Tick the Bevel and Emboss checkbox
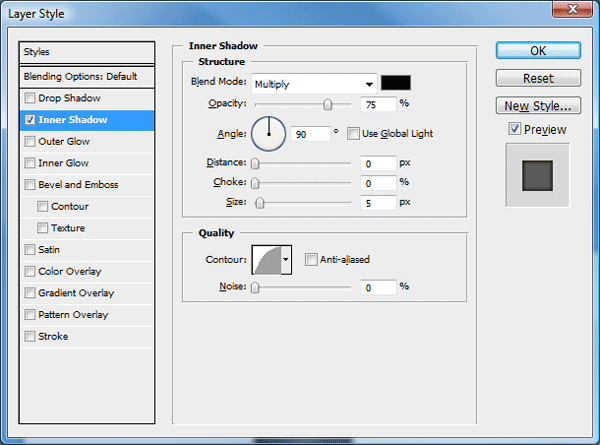Image resolution: width=600 pixels, height=445 pixels. click(x=30, y=185)
